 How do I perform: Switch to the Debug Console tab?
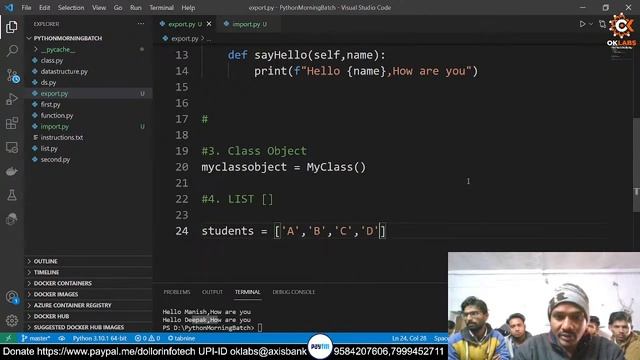[293, 292]
